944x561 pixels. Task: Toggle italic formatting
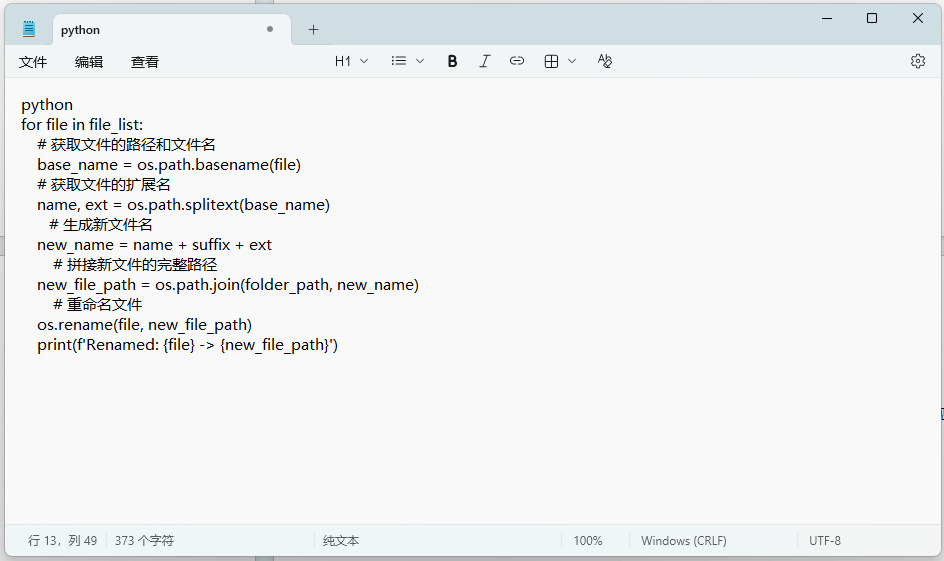(485, 61)
